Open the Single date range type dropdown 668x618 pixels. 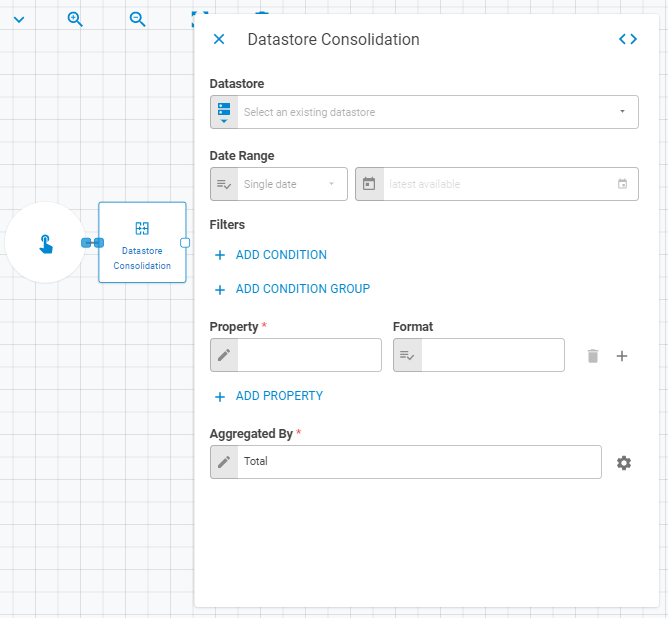279,184
